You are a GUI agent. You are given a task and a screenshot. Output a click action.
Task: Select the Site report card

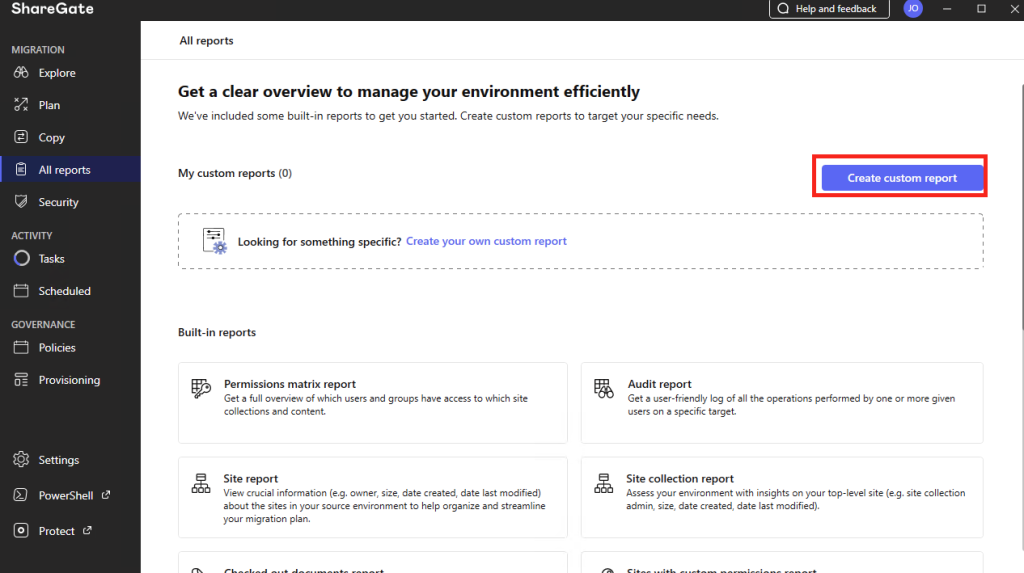click(x=373, y=497)
